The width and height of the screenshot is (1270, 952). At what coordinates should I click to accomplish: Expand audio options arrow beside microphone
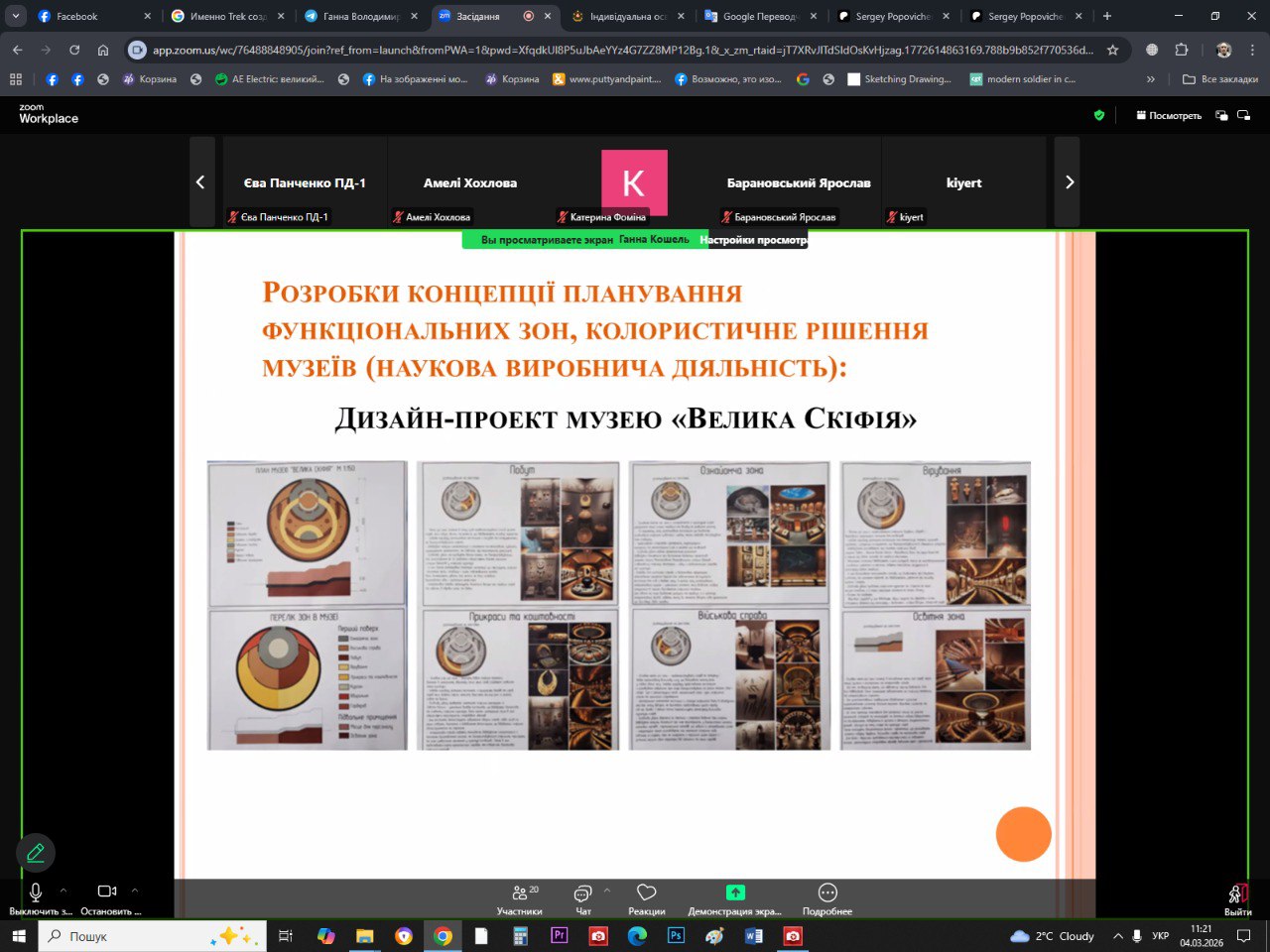[x=63, y=891]
